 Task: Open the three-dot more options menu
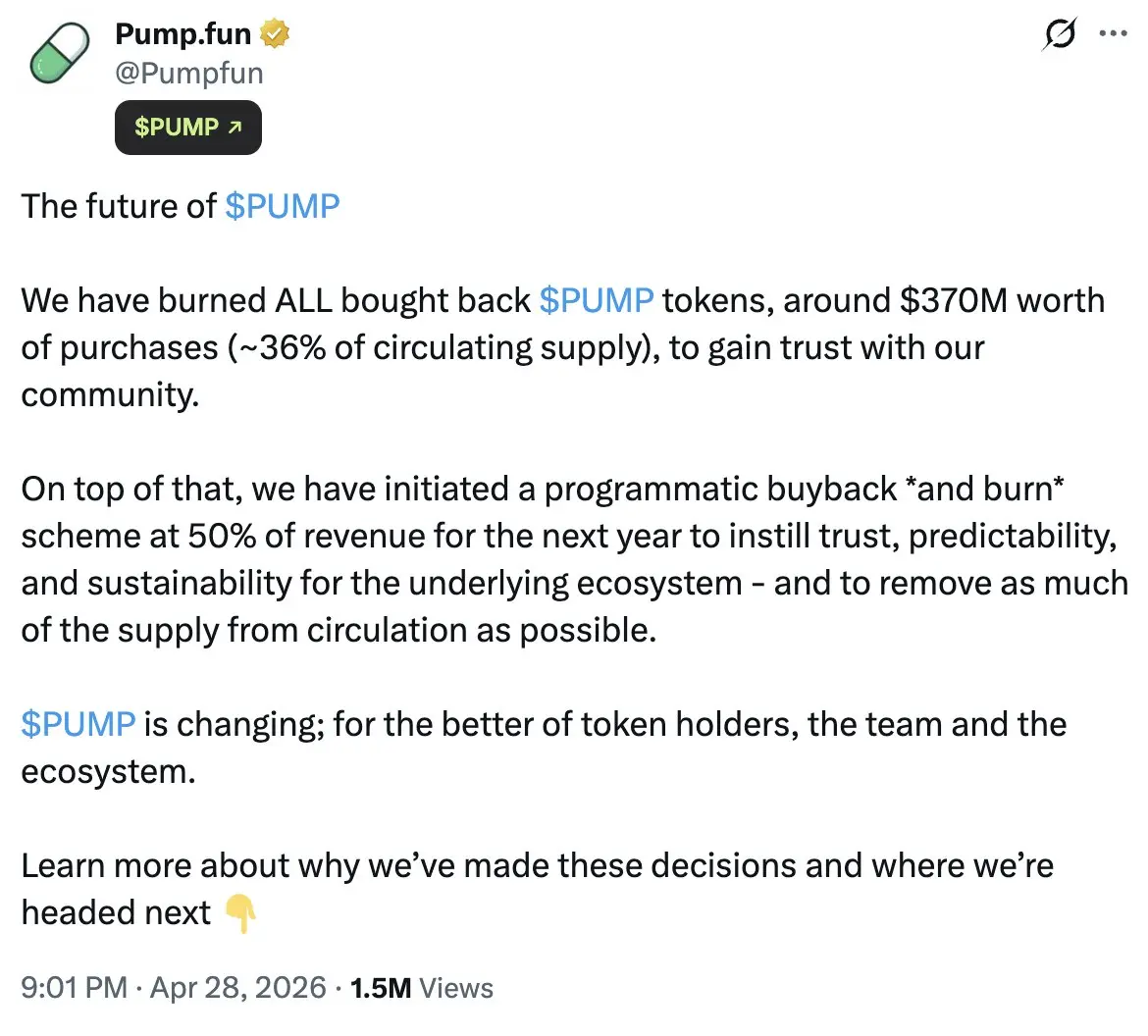[1113, 33]
